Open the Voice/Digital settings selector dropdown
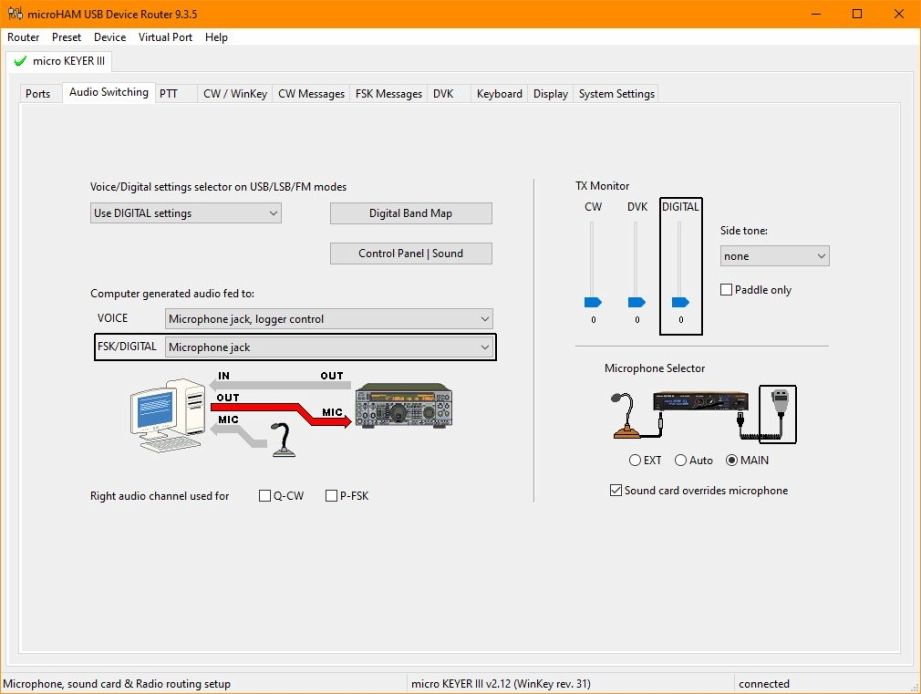The height and width of the screenshot is (694, 921). click(185, 213)
